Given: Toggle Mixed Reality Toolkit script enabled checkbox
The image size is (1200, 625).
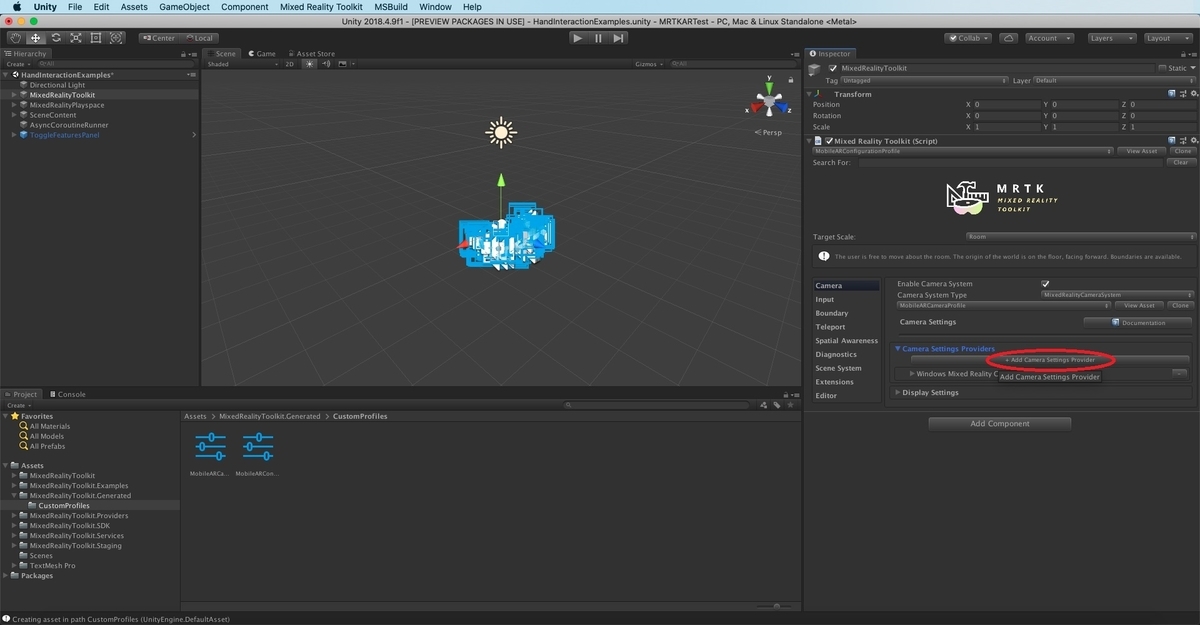Looking at the screenshot, I should coord(829,141).
